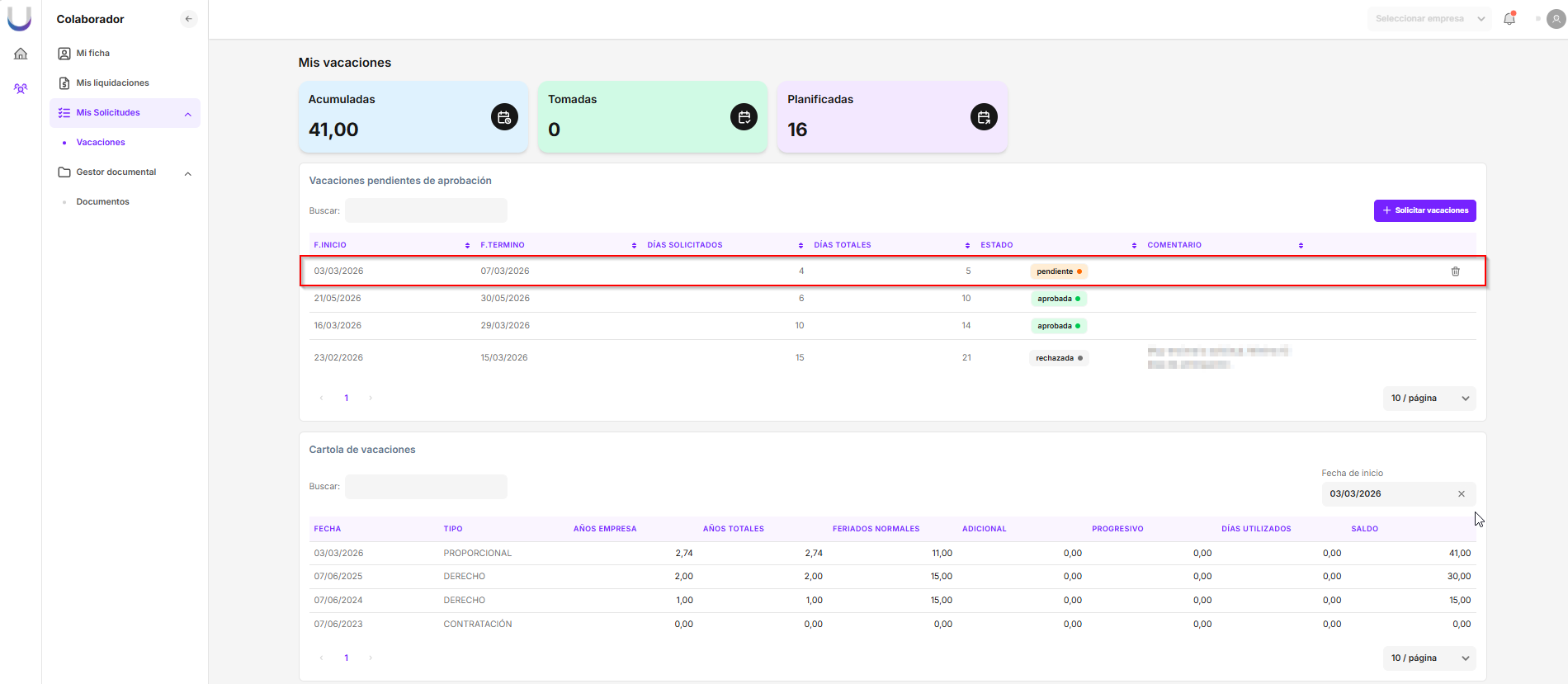Collapse the Gestor documental section
The height and width of the screenshot is (684, 1568).
[x=188, y=173]
